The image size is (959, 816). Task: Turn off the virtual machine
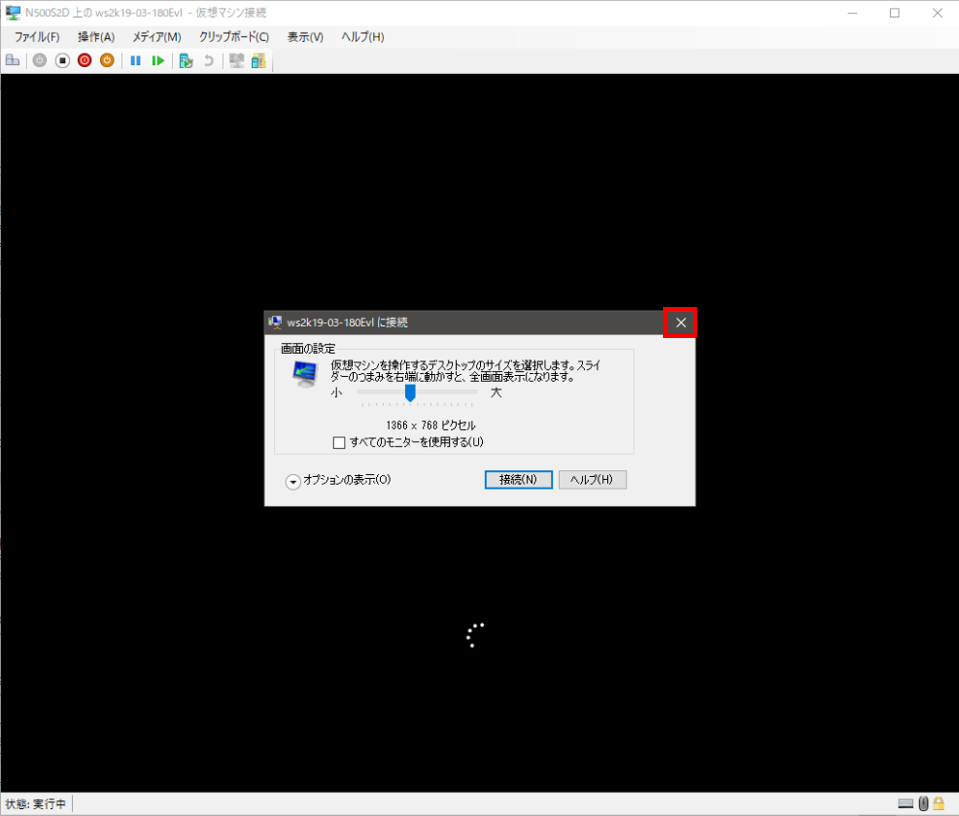point(62,61)
